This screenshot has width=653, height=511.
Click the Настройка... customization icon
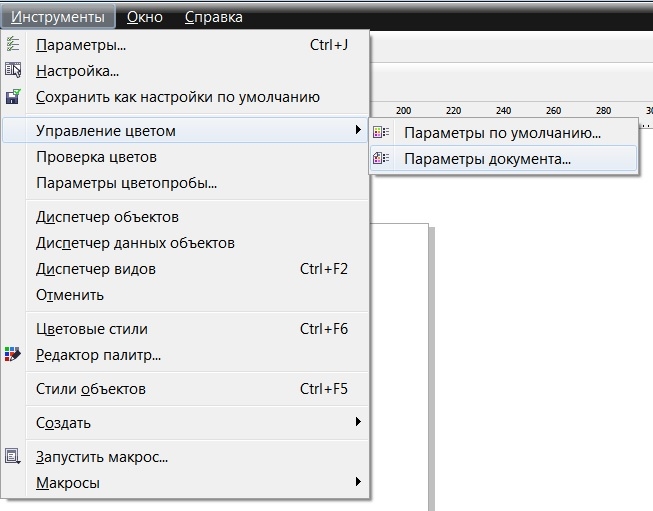[13, 70]
